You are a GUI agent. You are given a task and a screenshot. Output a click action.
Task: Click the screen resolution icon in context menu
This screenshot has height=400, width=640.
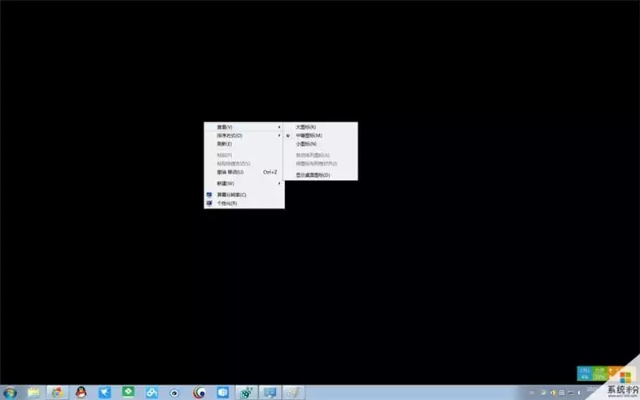coord(209,195)
